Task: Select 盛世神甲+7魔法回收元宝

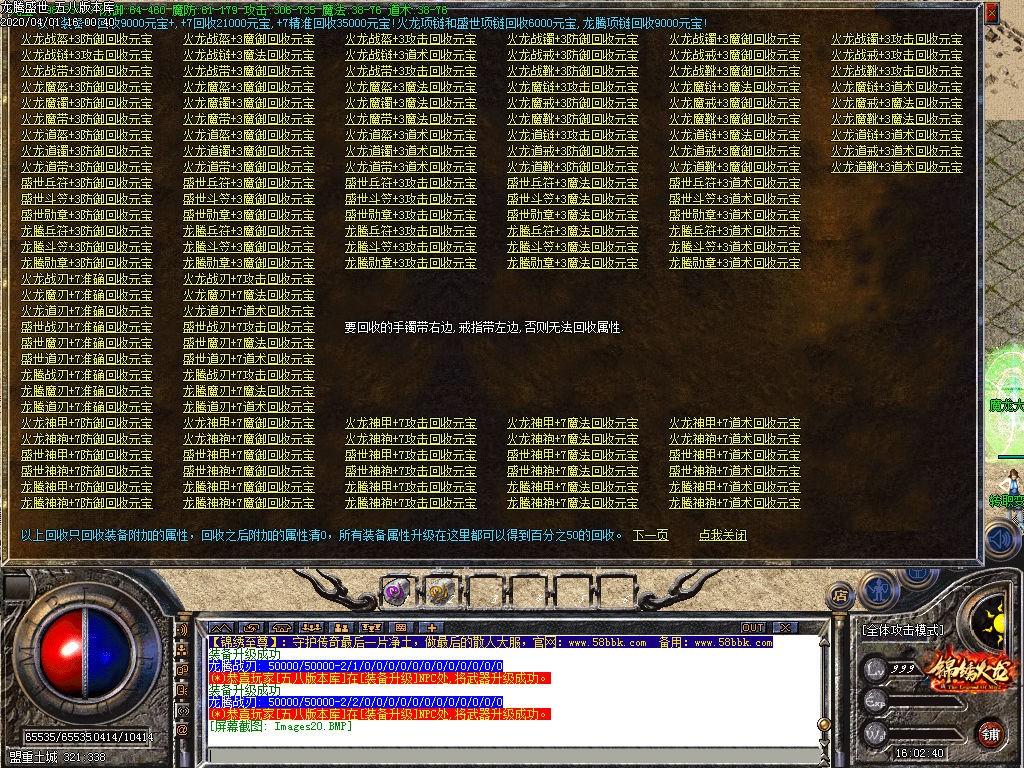Action: tap(572, 455)
